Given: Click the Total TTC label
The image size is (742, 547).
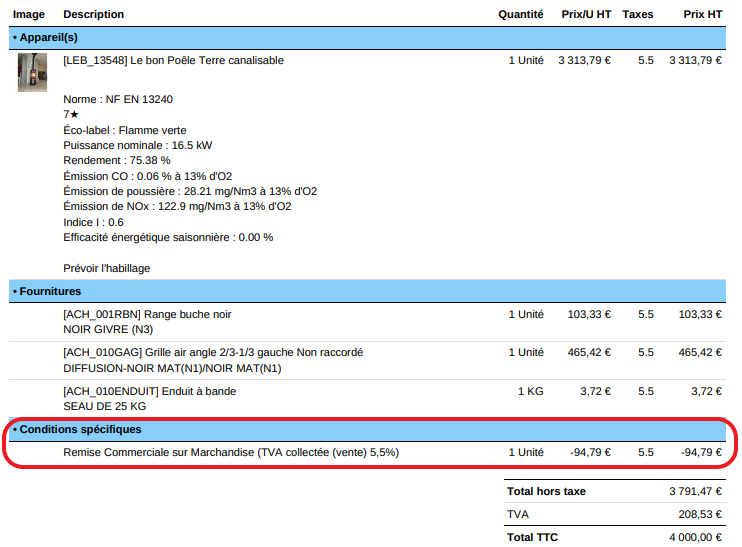Looking at the screenshot, I should (x=532, y=538).
